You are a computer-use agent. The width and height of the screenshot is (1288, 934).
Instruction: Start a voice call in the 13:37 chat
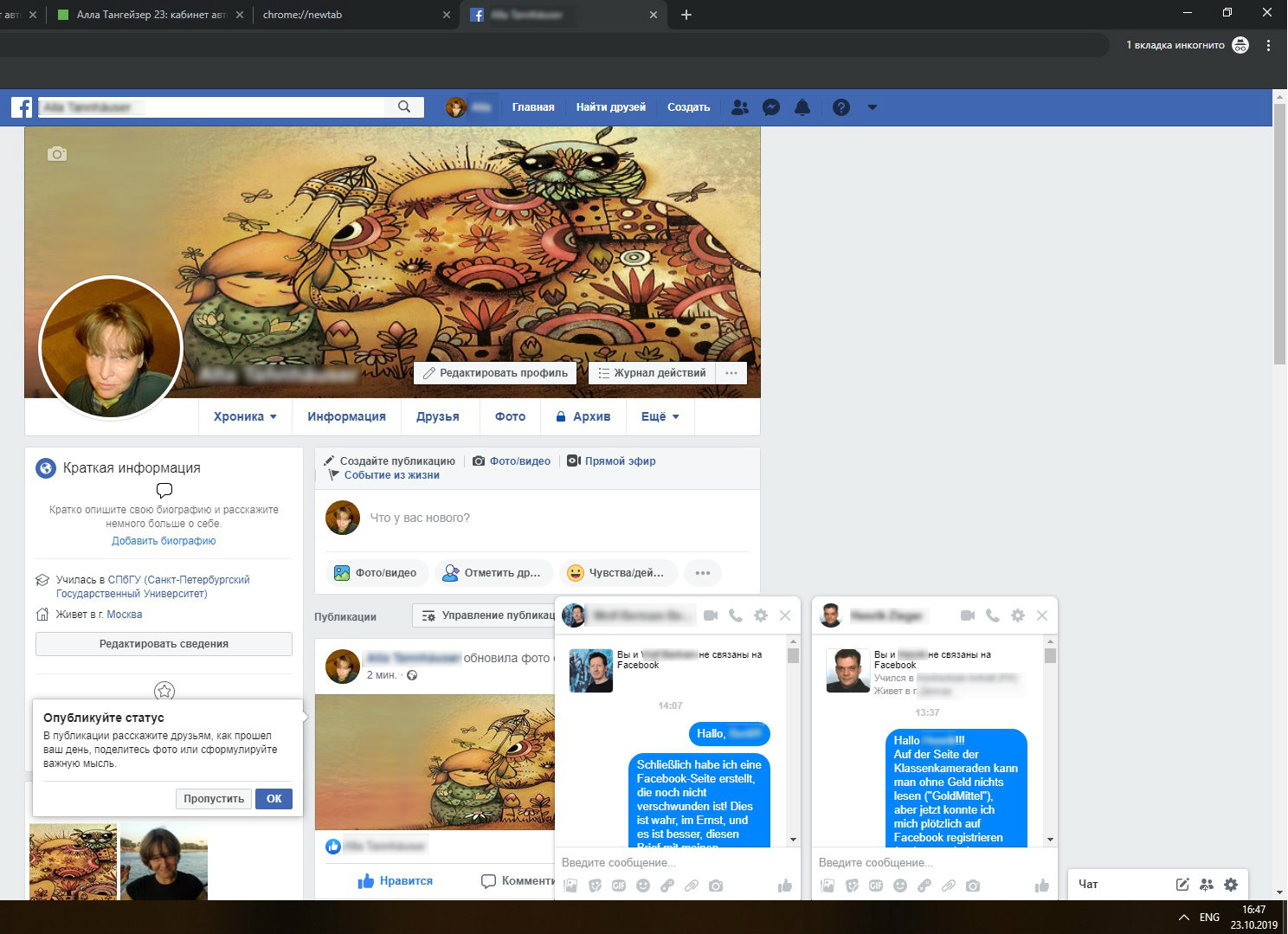[x=993, y=615]
